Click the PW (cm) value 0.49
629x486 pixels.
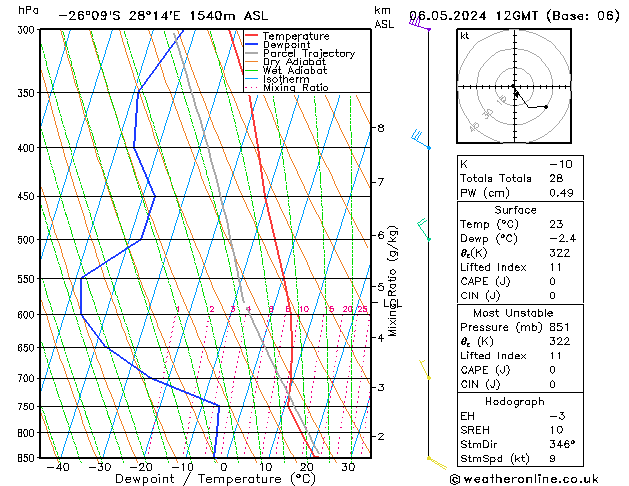pos(561,192)
